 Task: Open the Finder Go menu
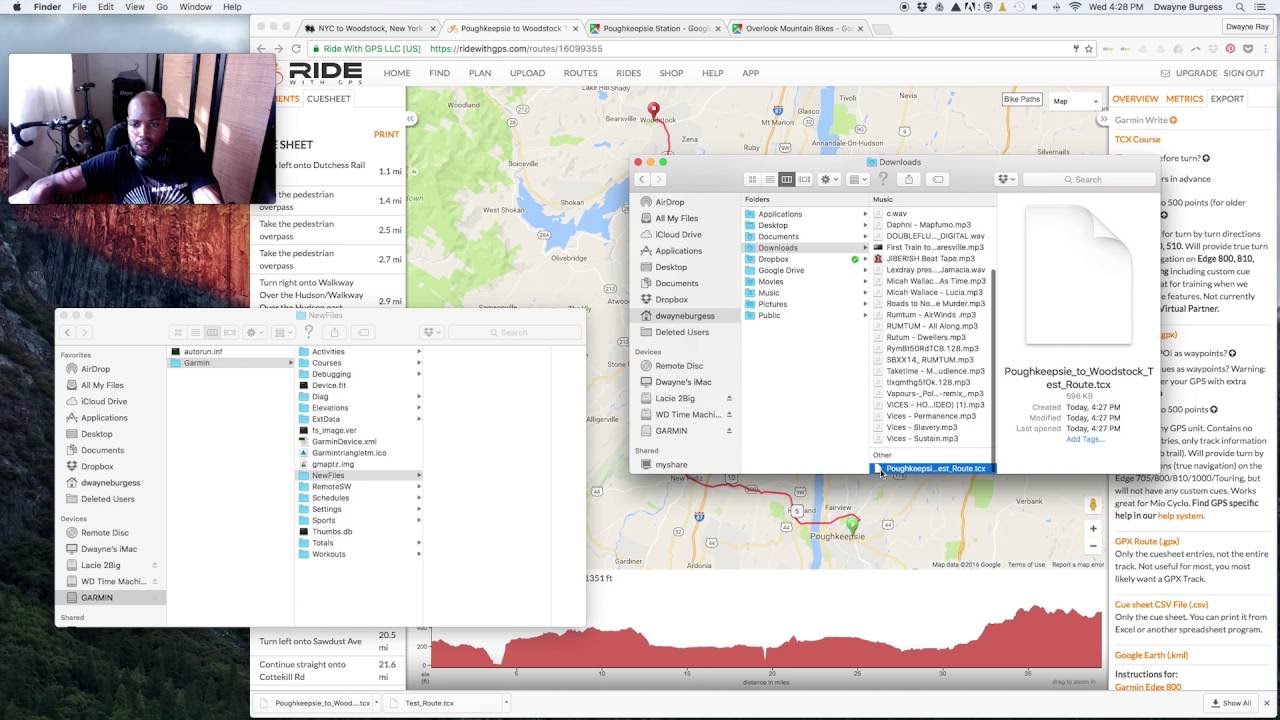click(161, 7)
